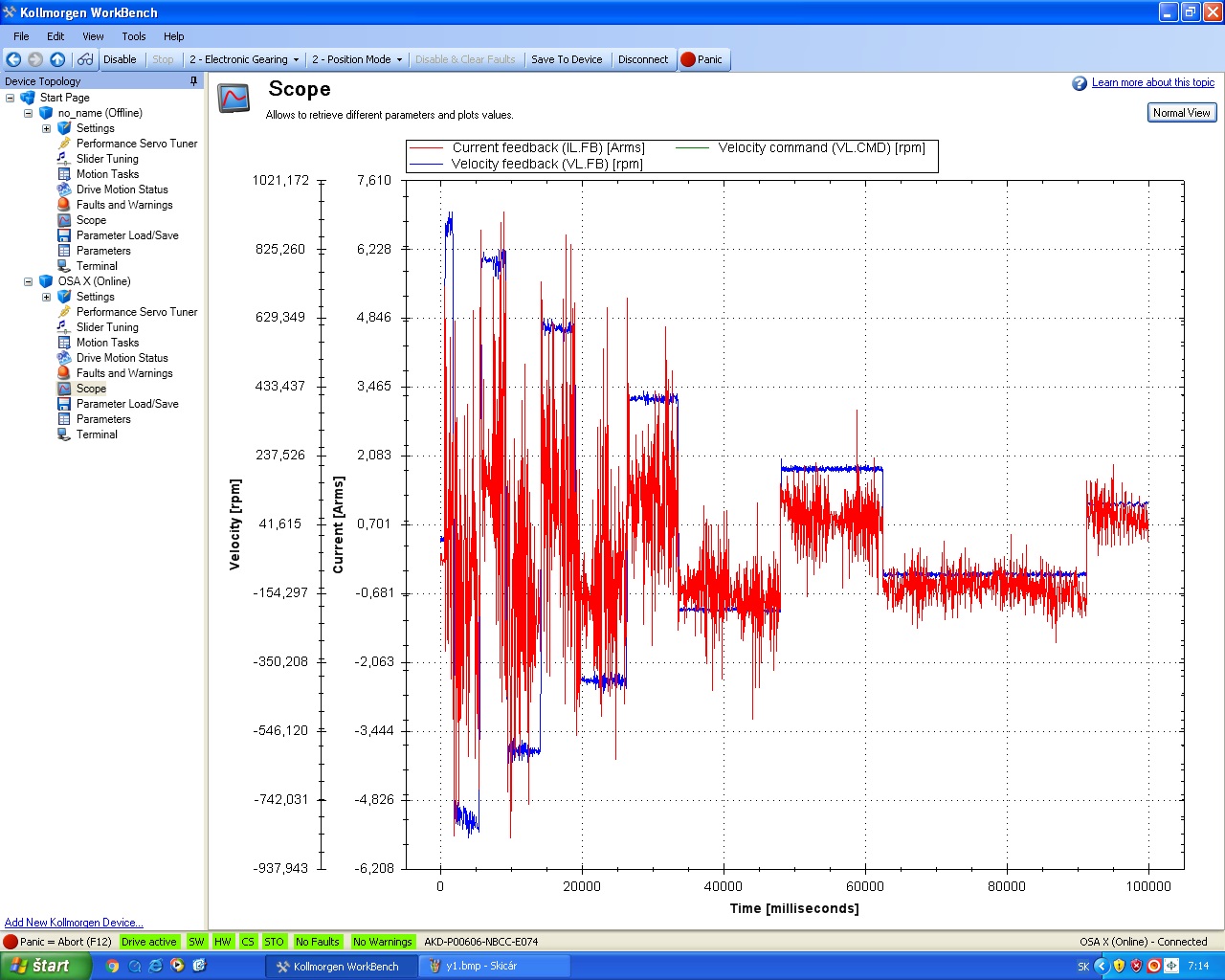1225x980 pixels.
Task: Click the back navigation arrow icon
Action: [x=13, y=59]
